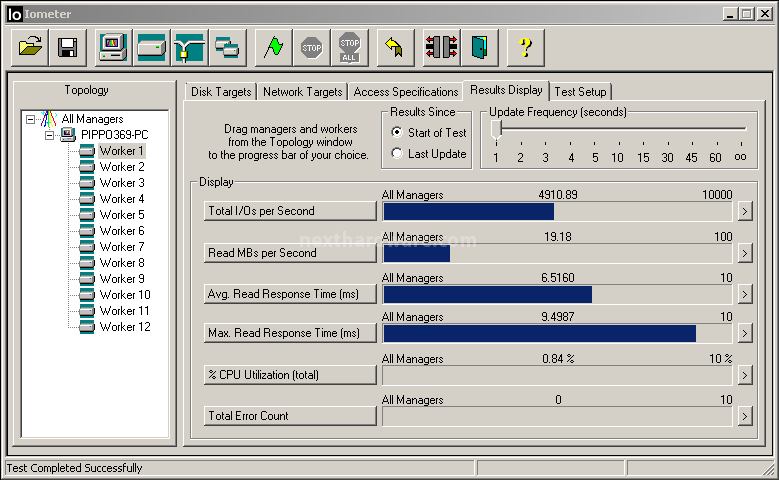
Task: Select Worker 12 in the topology tree
Action: coord(125,327)
